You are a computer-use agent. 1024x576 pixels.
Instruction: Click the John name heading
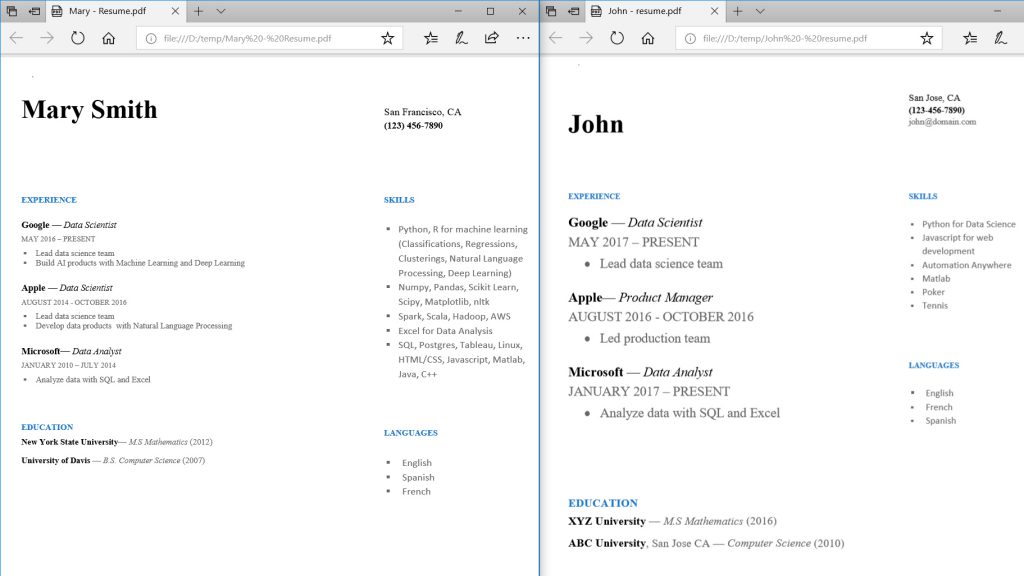click(596, 124)
